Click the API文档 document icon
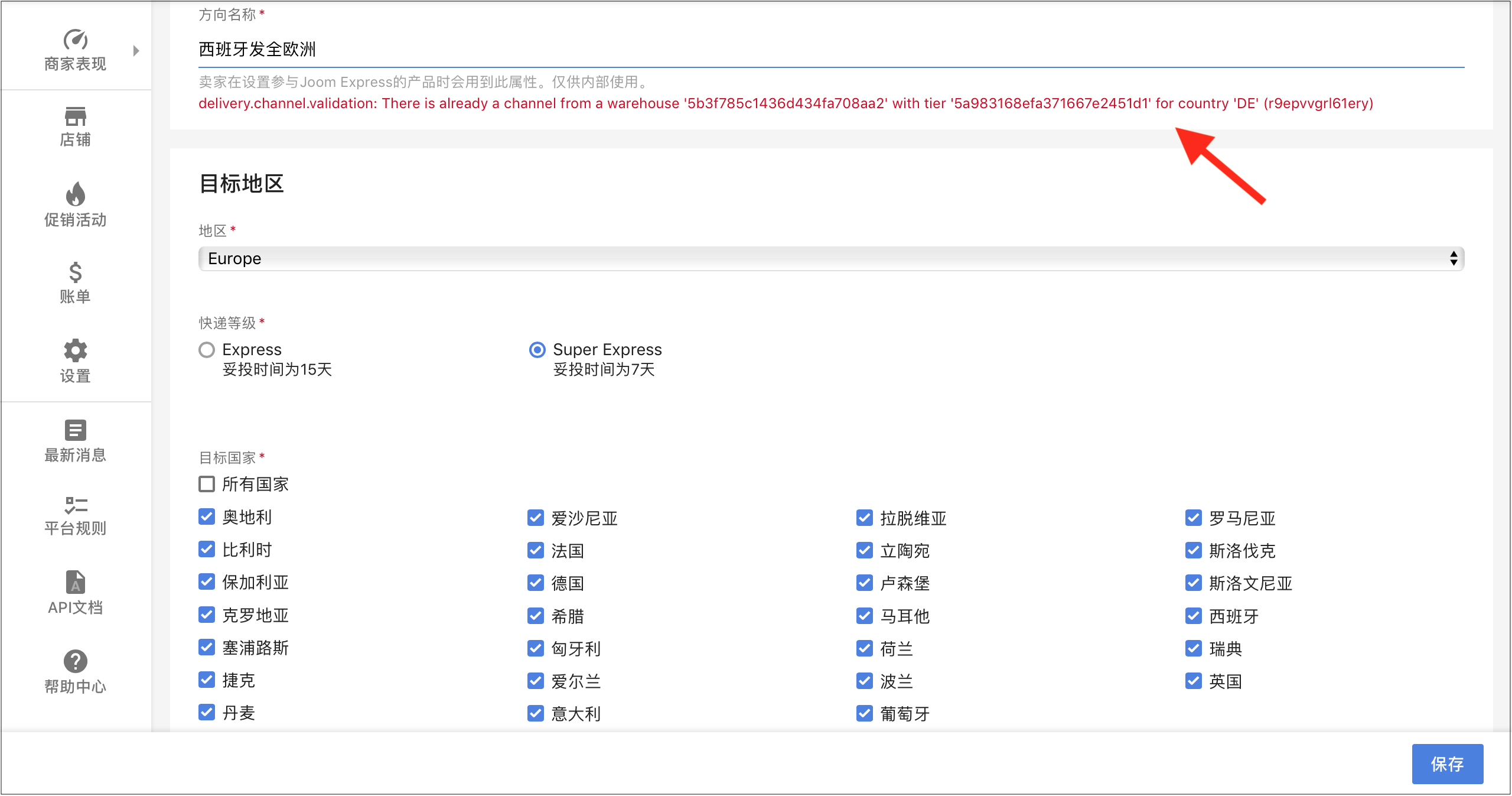The width and height of the screenshot is (1512, 796). (x=76, y=582)
